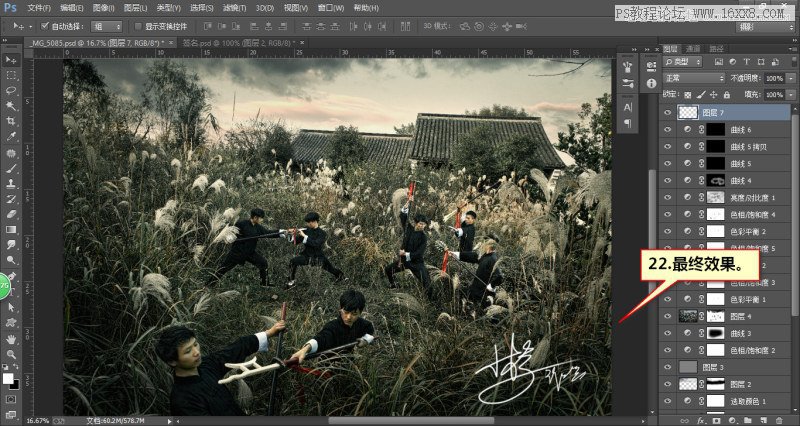Select the Gradient tool
Screen dimensions: 800x426
coord(11,230)
